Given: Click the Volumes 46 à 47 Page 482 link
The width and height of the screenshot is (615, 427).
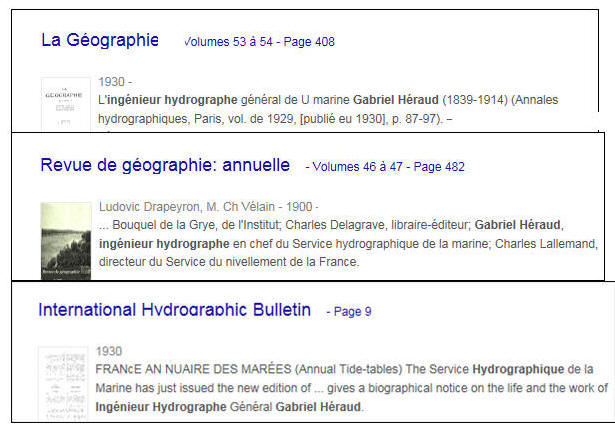Looking at the screenshot, I should tap(385, 167).
